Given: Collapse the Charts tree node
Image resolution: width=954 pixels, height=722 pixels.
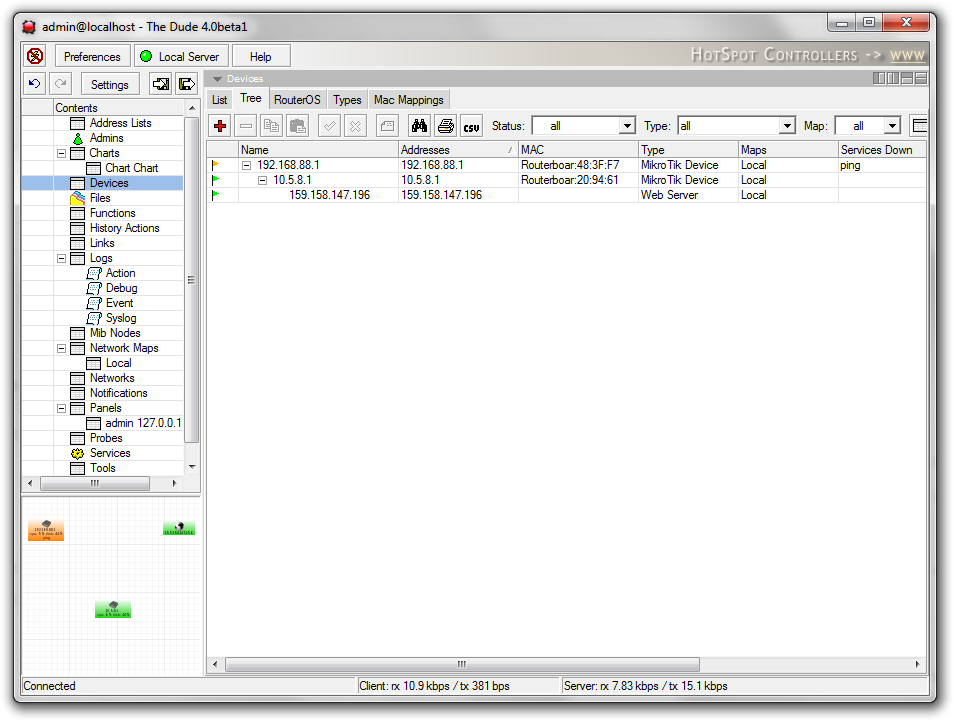Looking at the screenshot, I should [61, 153].
